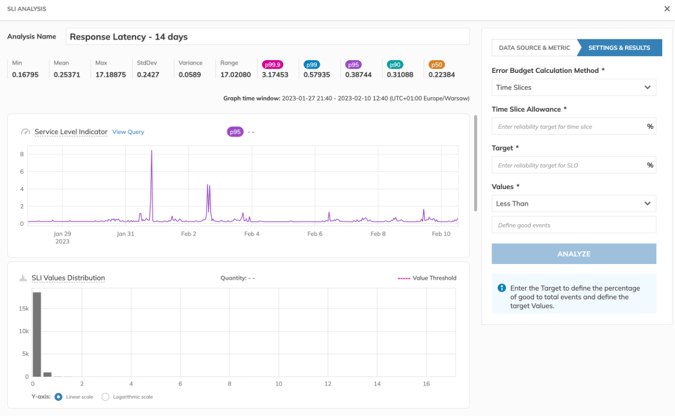Select Linear scale for Y-axis

[59, 397]
